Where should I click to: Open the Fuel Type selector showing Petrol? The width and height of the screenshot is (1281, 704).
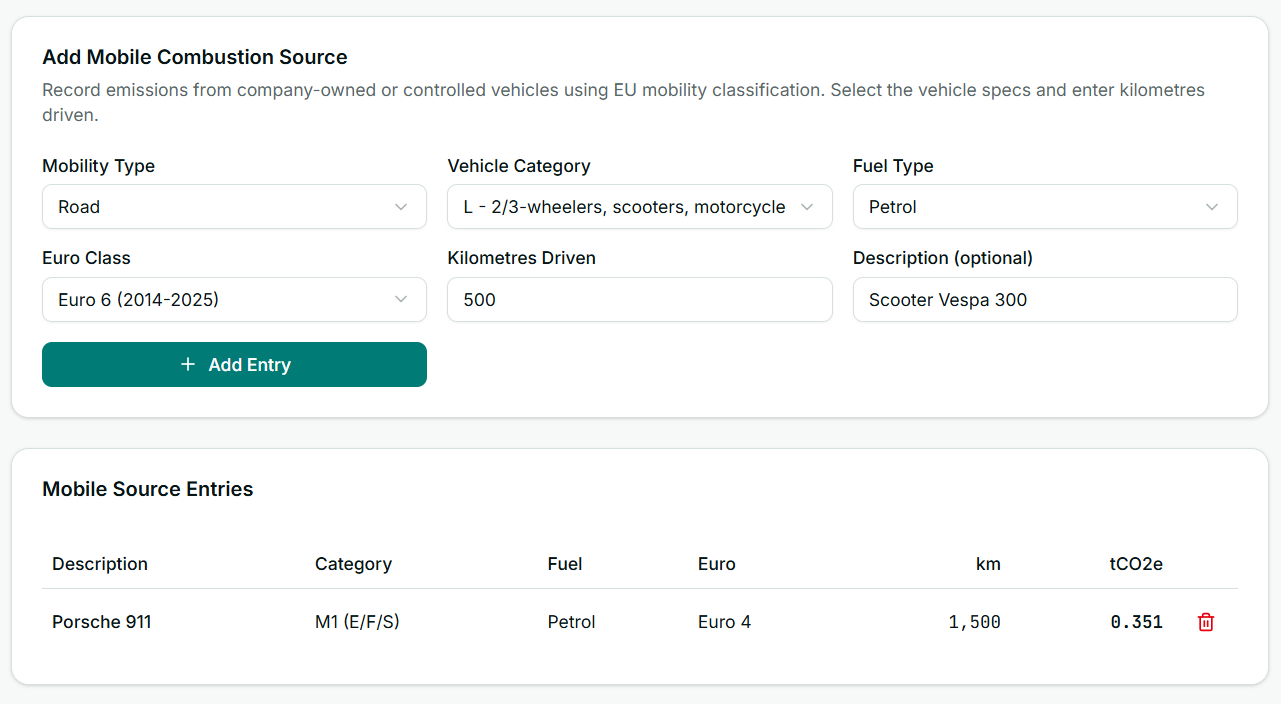tap(1044, 206)
